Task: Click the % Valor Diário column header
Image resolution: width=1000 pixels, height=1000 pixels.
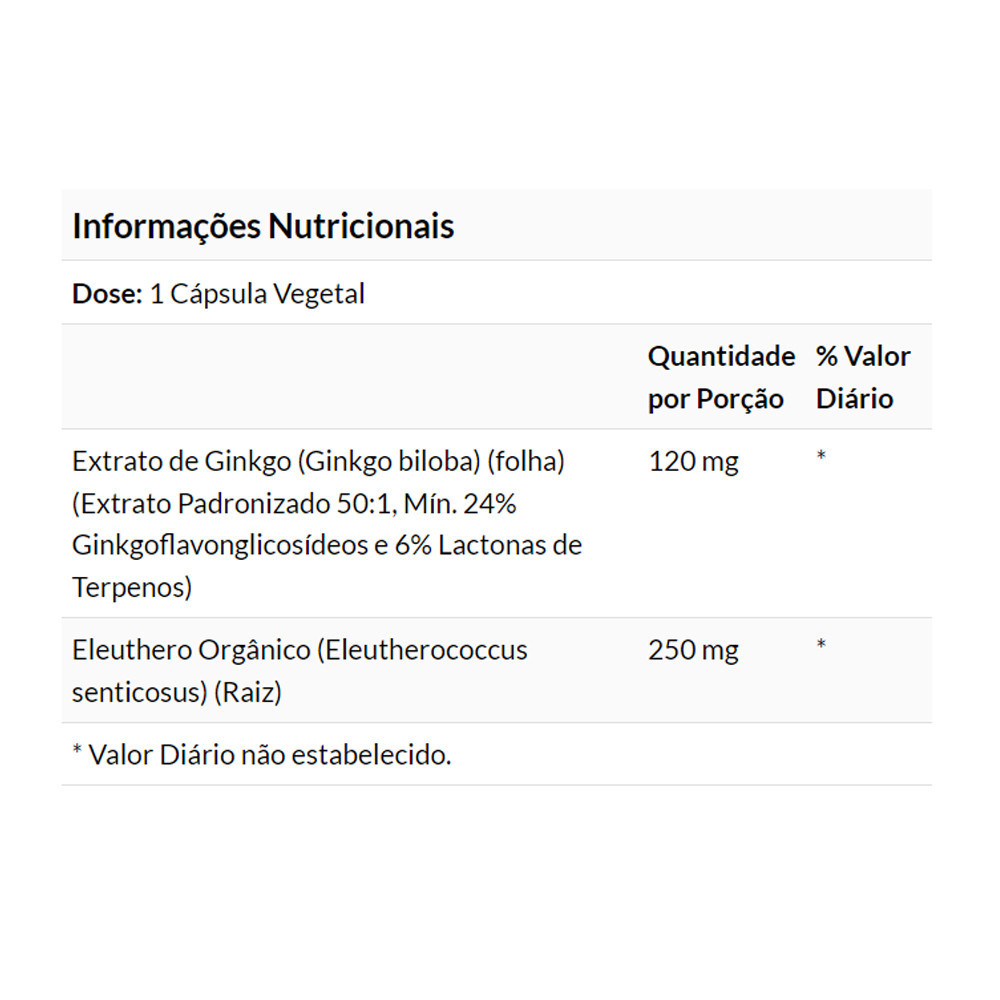Action: click(x=862, y=377)
